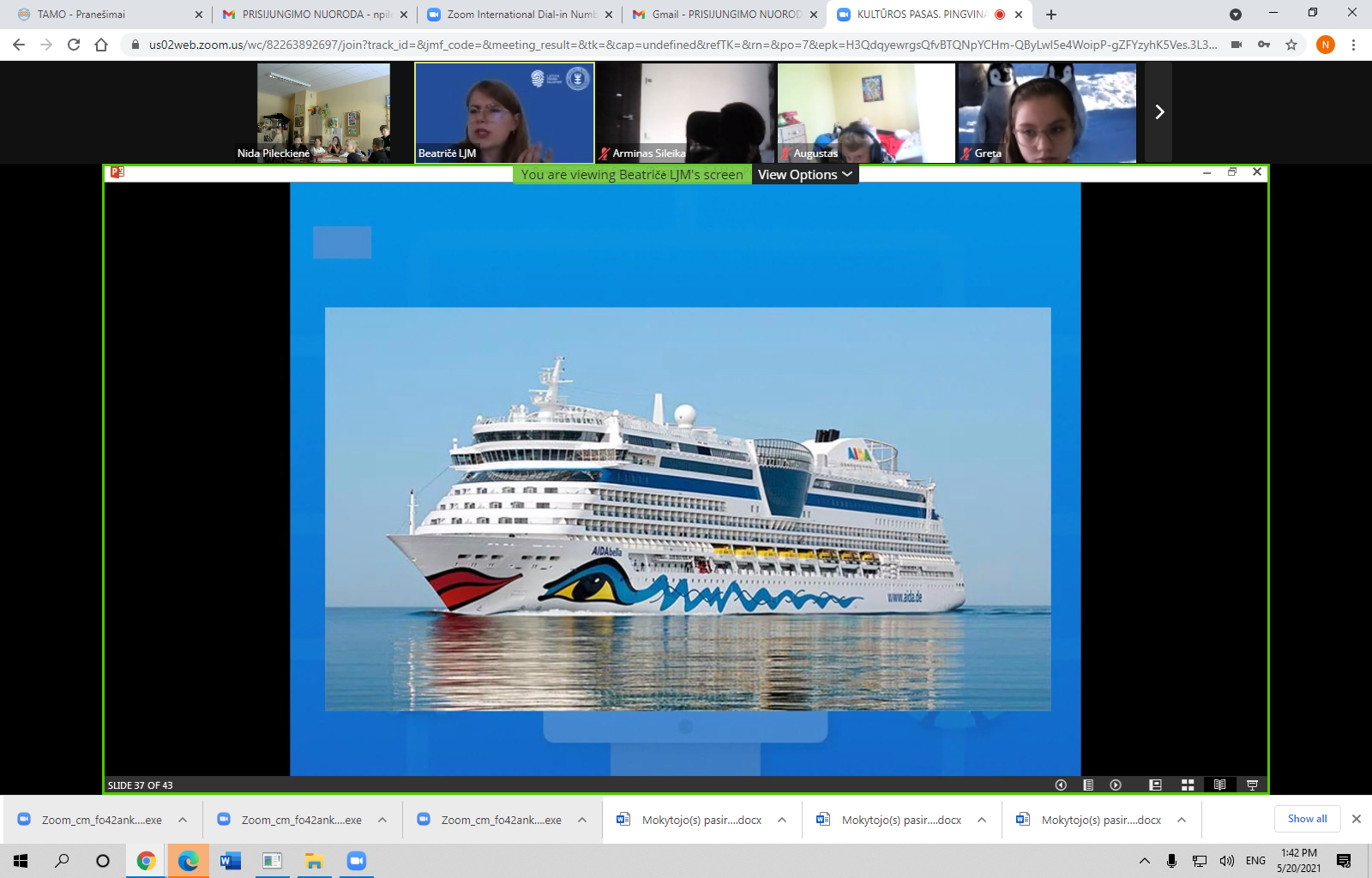Screen dimensions: 1372x878
Task: Expand third Mokytojo docx download options
Action: pyautogui.click(x=1182, y=820)
